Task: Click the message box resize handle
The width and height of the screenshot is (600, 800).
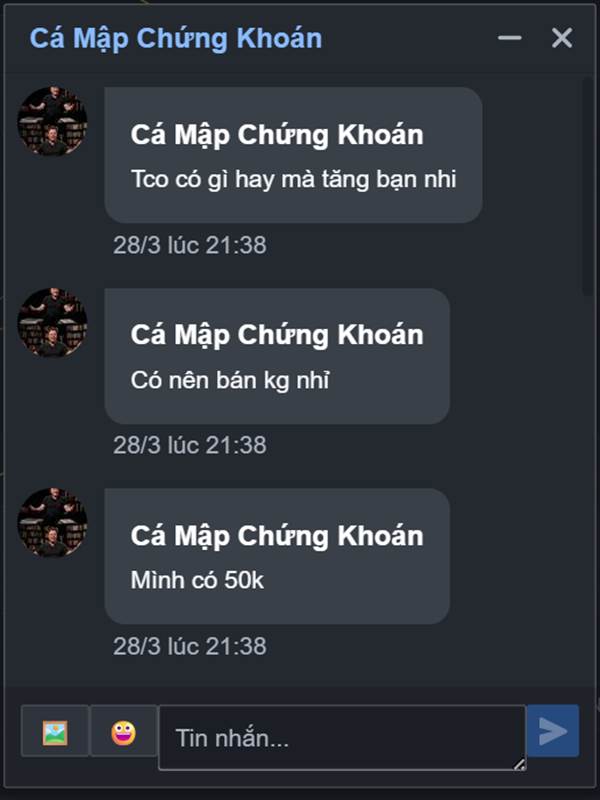Action: point(519,764)
